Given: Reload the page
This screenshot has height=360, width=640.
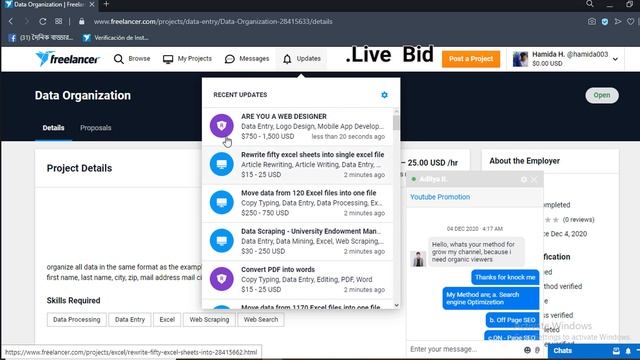Looking at the screenshot, I should pyautogui.click(x=42, y=21).
